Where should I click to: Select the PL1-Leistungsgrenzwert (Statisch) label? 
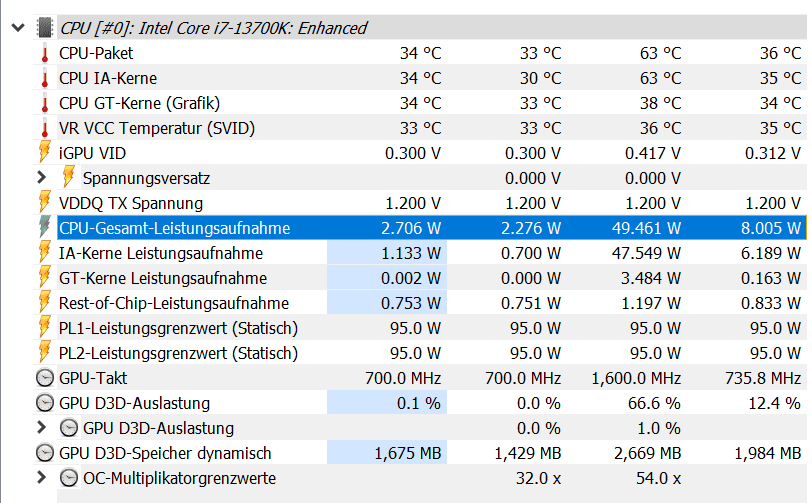pos(179,328)
